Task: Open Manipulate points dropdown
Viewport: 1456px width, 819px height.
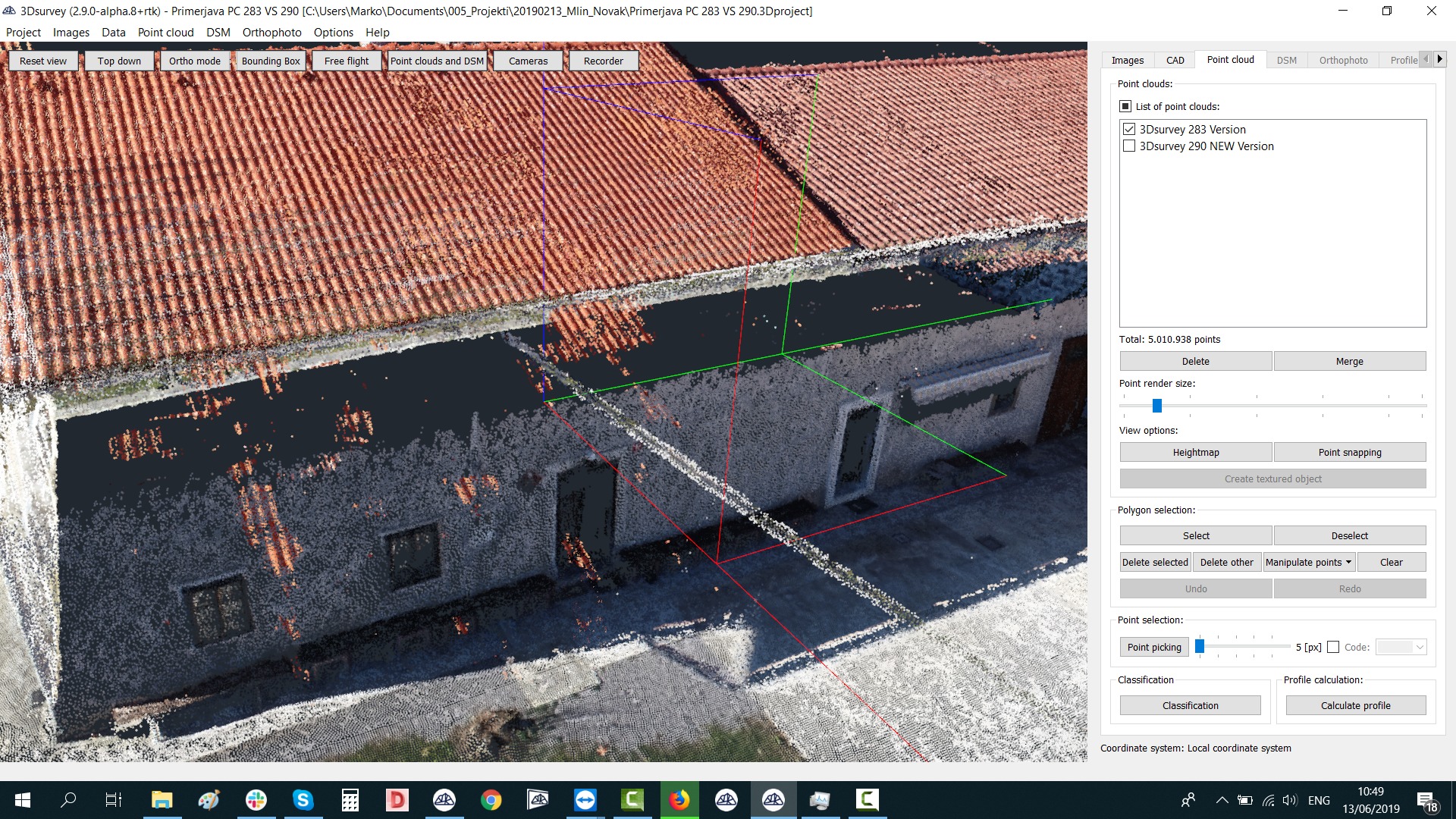Action: (1308, 562)
